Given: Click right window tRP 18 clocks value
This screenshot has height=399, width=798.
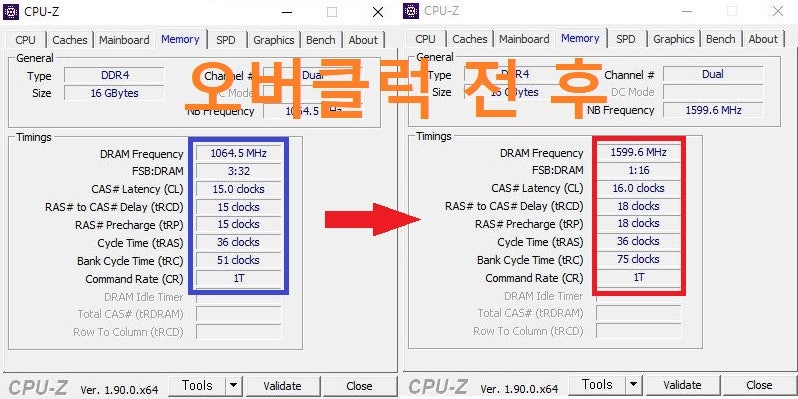Looking at the screenshot, I should pyautogui.click(x=638, y=223).
